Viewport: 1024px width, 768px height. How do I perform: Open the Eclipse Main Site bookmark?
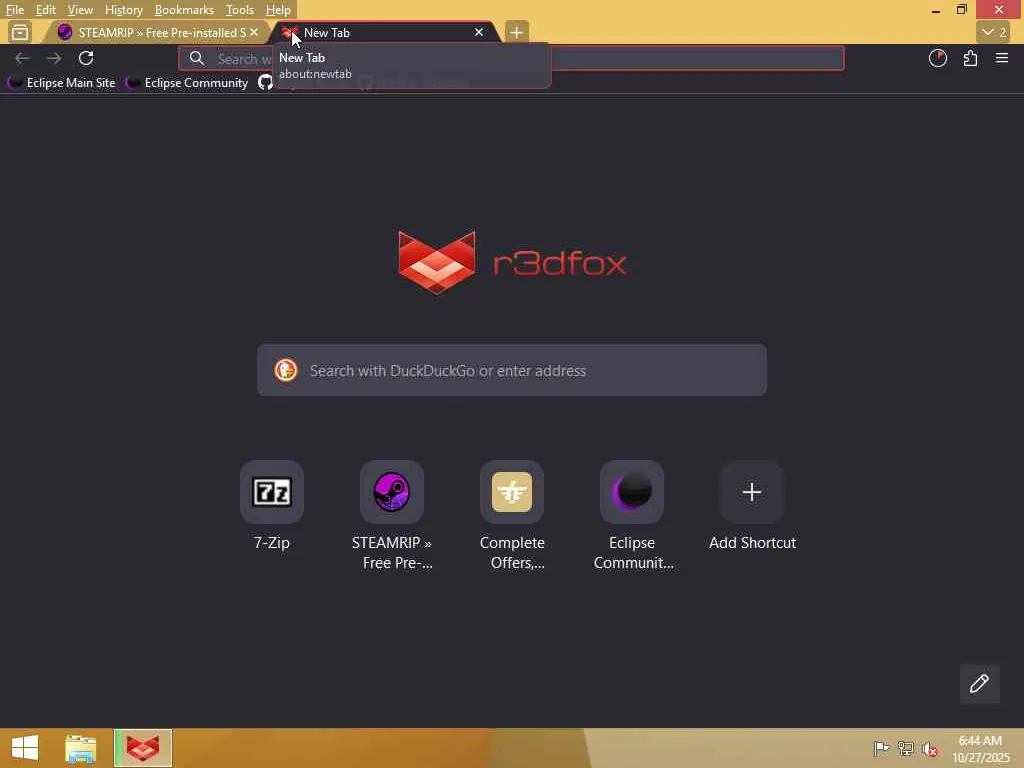click(61, 83)
